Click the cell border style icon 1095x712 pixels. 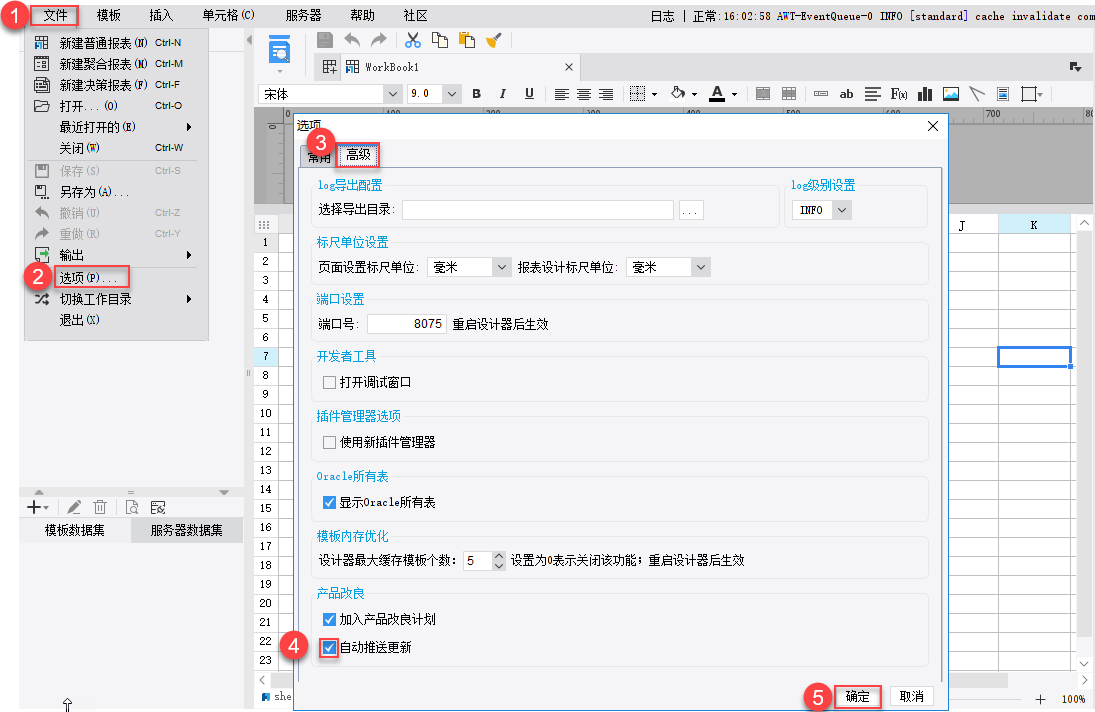point(637,94)
